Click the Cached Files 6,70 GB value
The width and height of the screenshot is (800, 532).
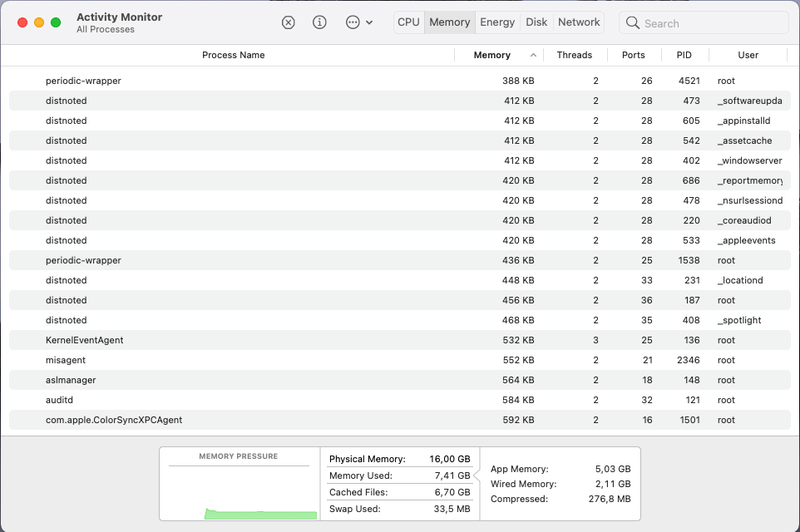tap(452, 492)
